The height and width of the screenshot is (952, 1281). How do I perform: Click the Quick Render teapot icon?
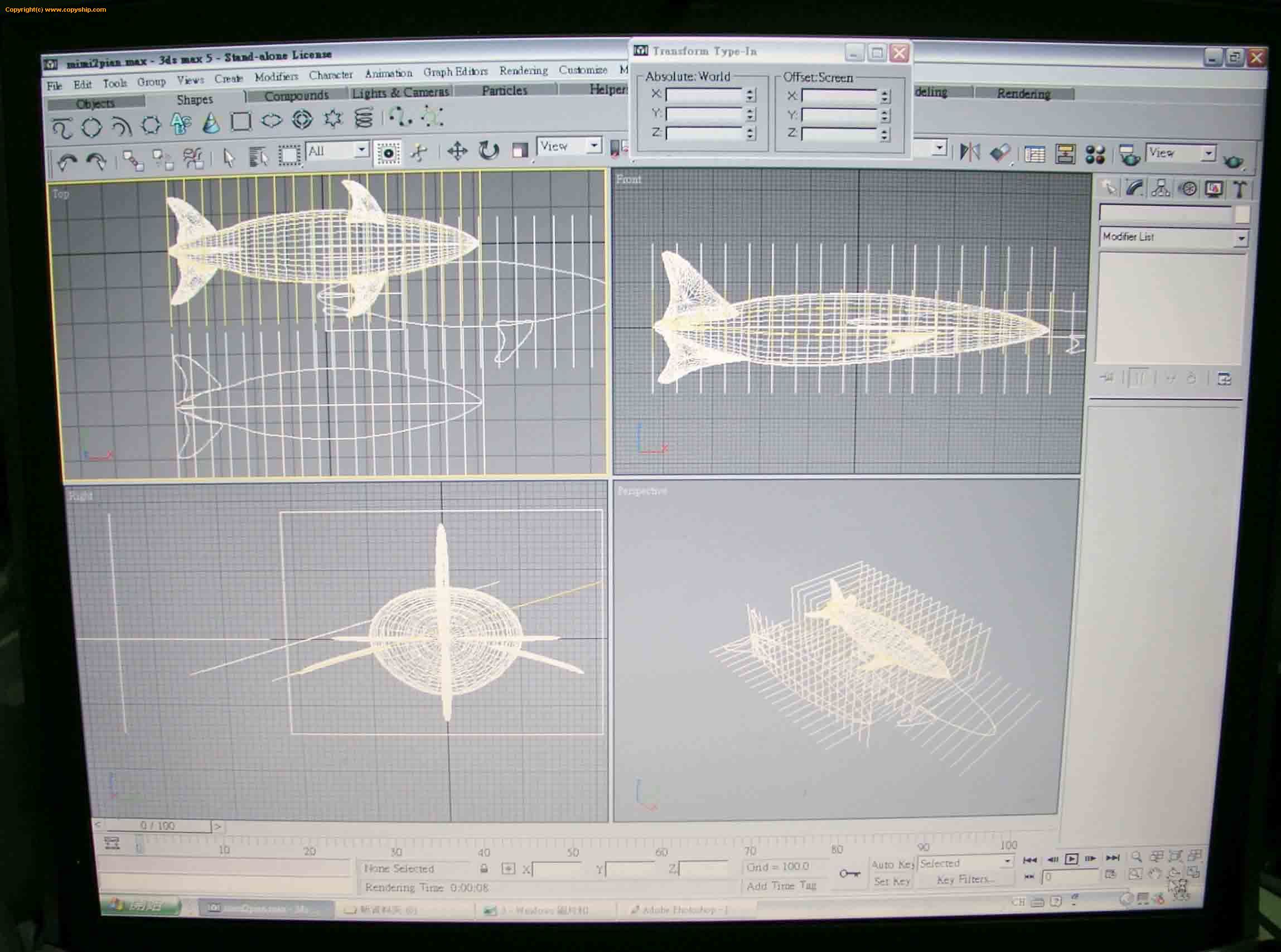pos(1233,161)
